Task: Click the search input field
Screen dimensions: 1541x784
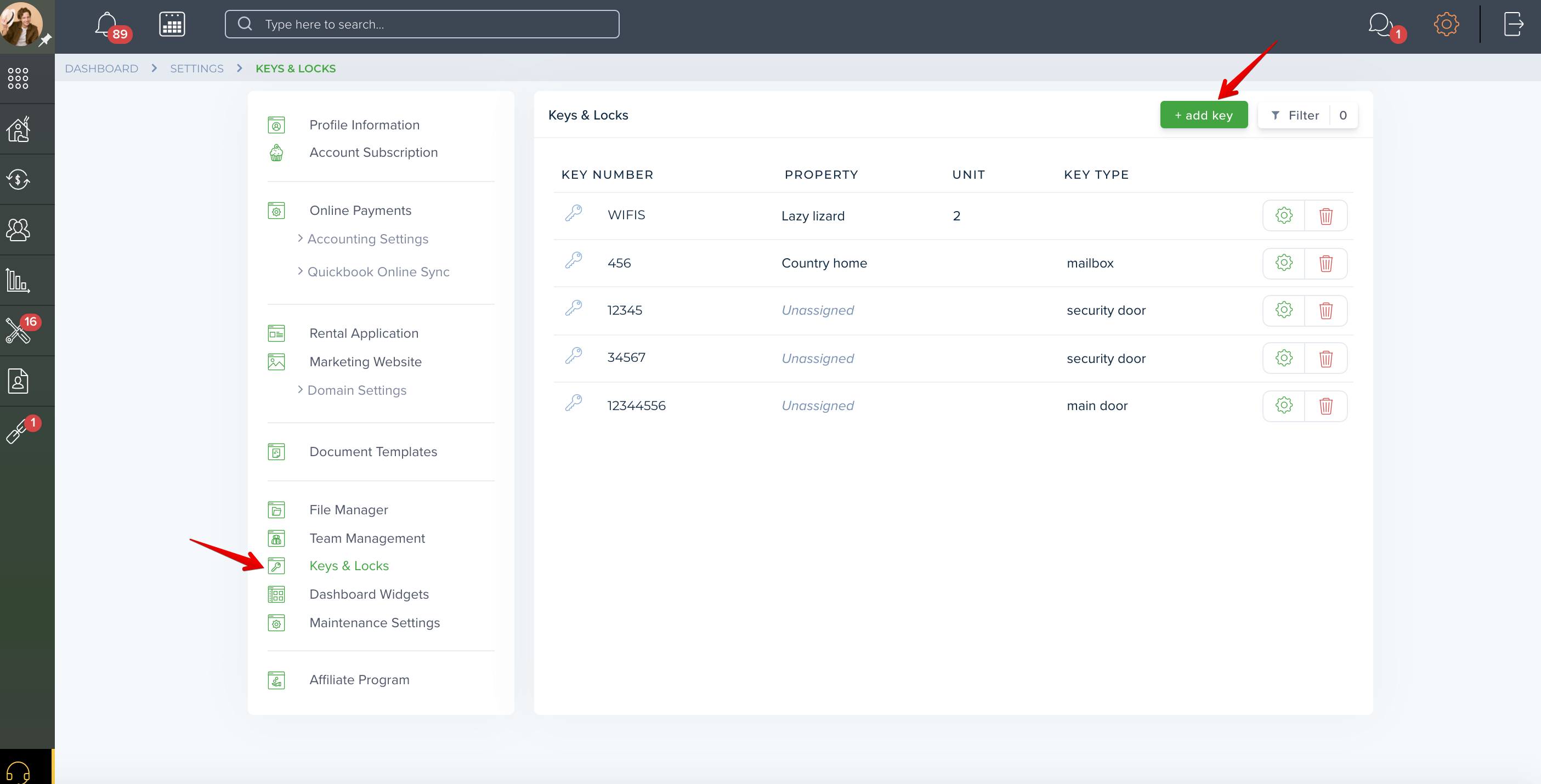Action: coord(422,24)
